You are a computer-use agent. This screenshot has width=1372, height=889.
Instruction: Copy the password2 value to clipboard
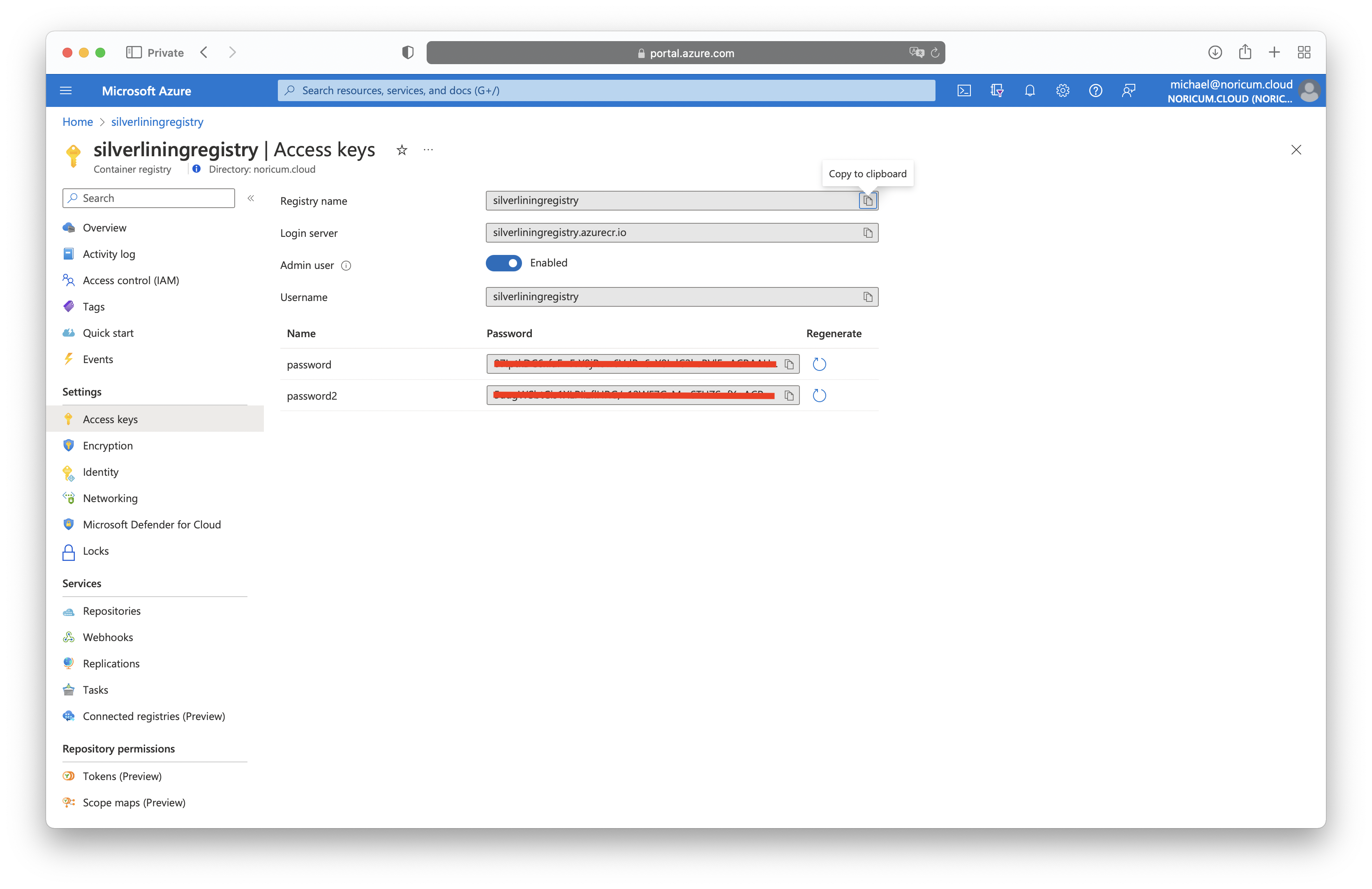tap(789, 396)
